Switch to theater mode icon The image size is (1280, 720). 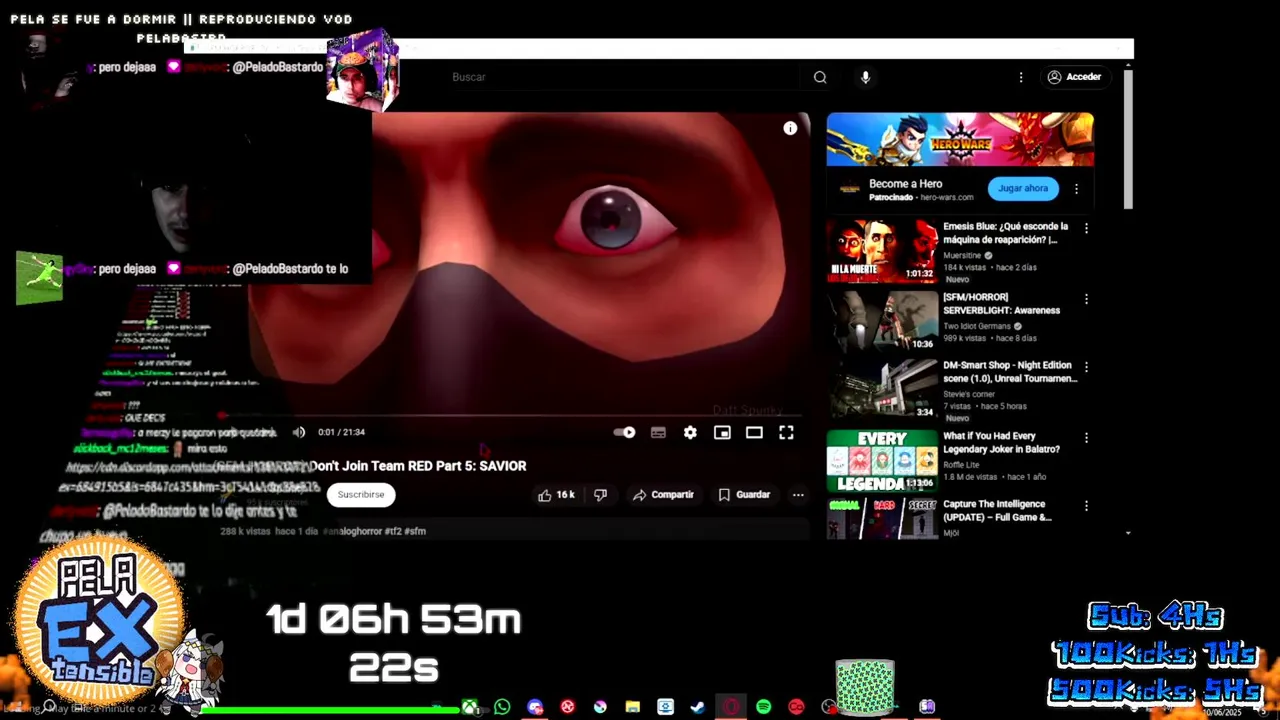(x=754, y=432)
